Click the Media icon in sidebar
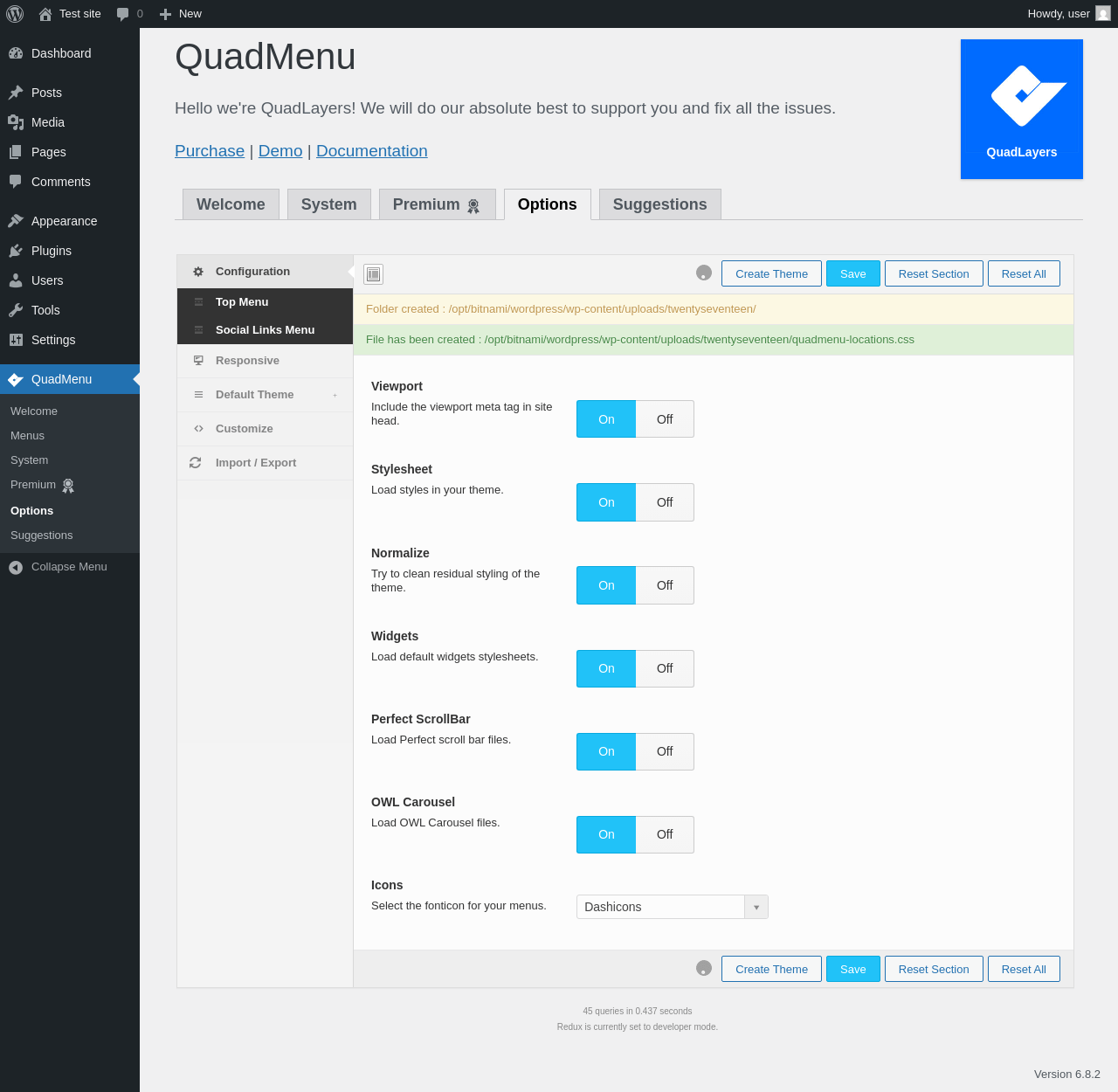Viewport: 1118px width, 1092px height. point(16,122)
